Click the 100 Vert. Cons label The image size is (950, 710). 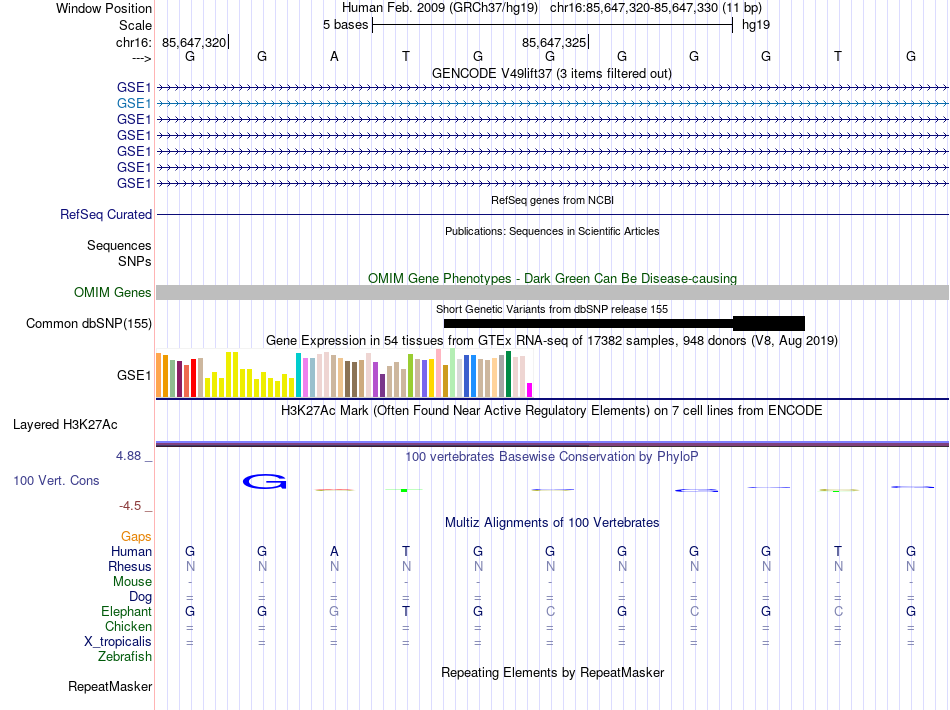[56, 480]
